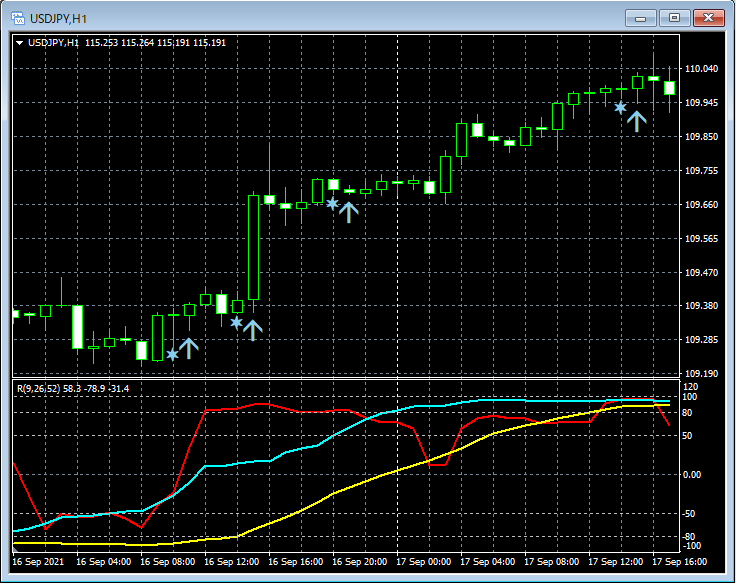737x583 pixels.
Task: Click the up-arrow signal near 16 Sep 08:00 candle
Action: point(188,348)
